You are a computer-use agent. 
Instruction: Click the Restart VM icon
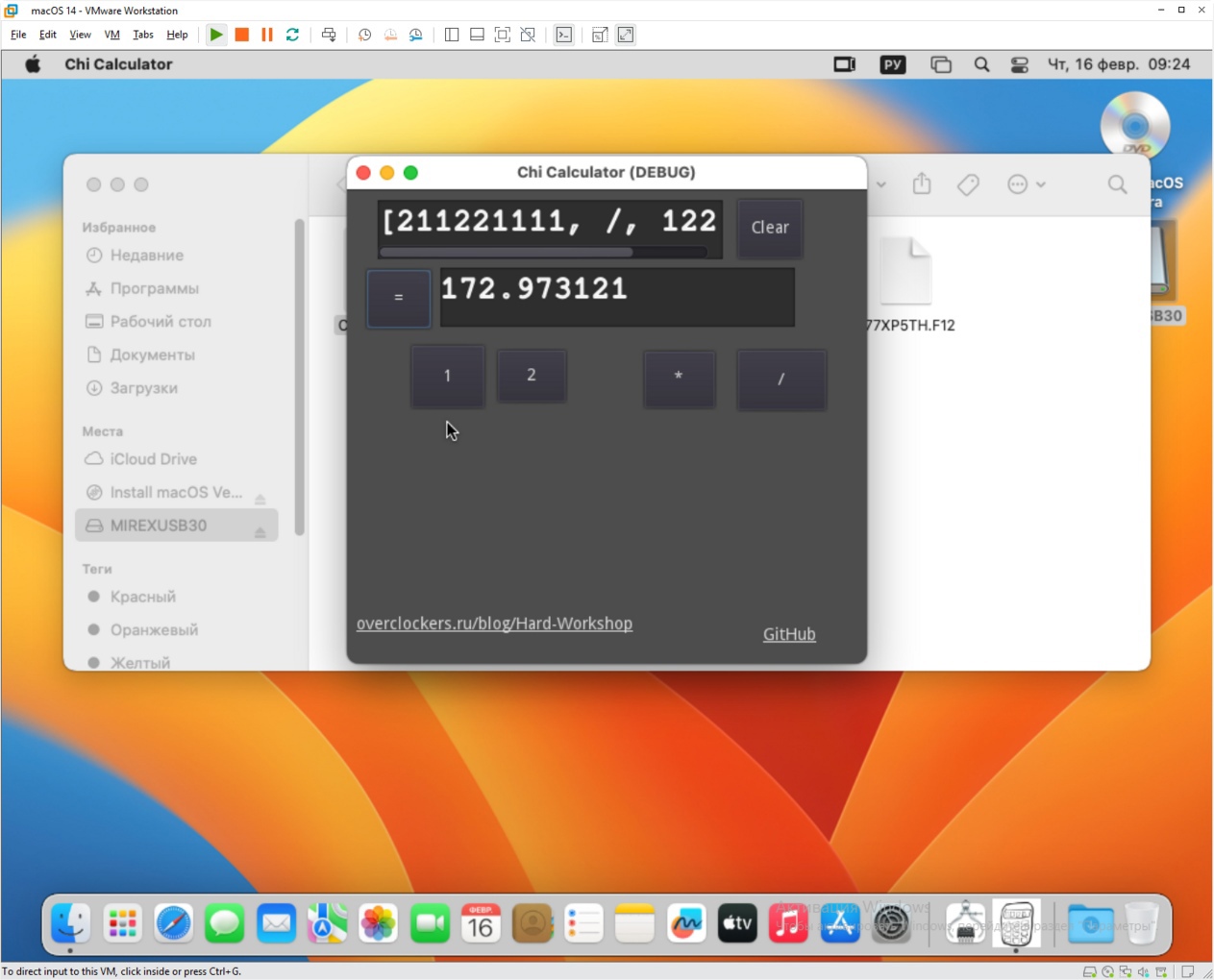point(293,35)
